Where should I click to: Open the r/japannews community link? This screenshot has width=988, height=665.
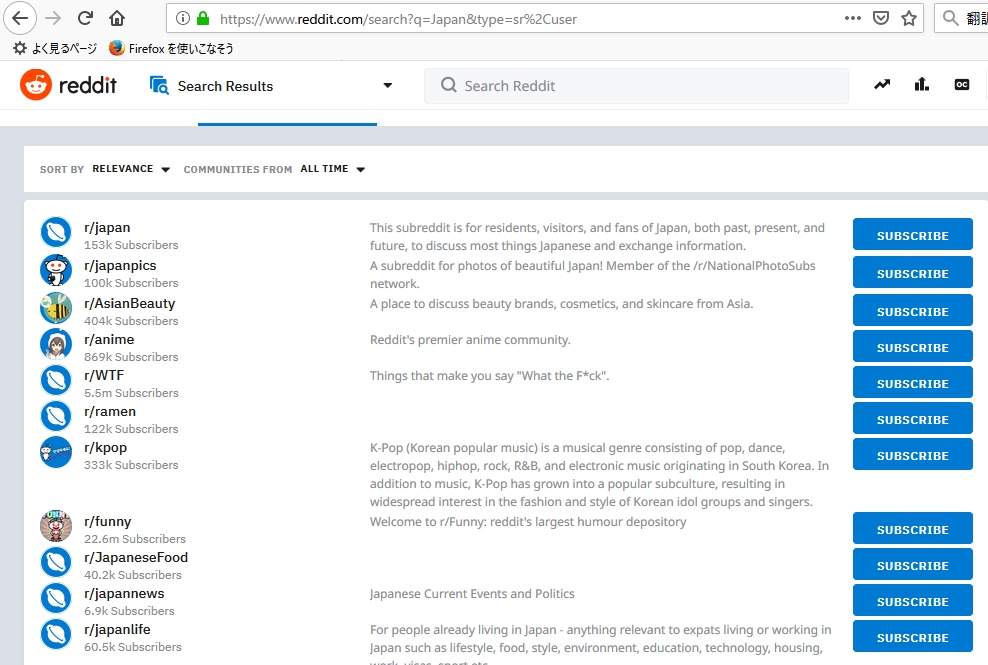pyautogui.click(x=124, y=594)
